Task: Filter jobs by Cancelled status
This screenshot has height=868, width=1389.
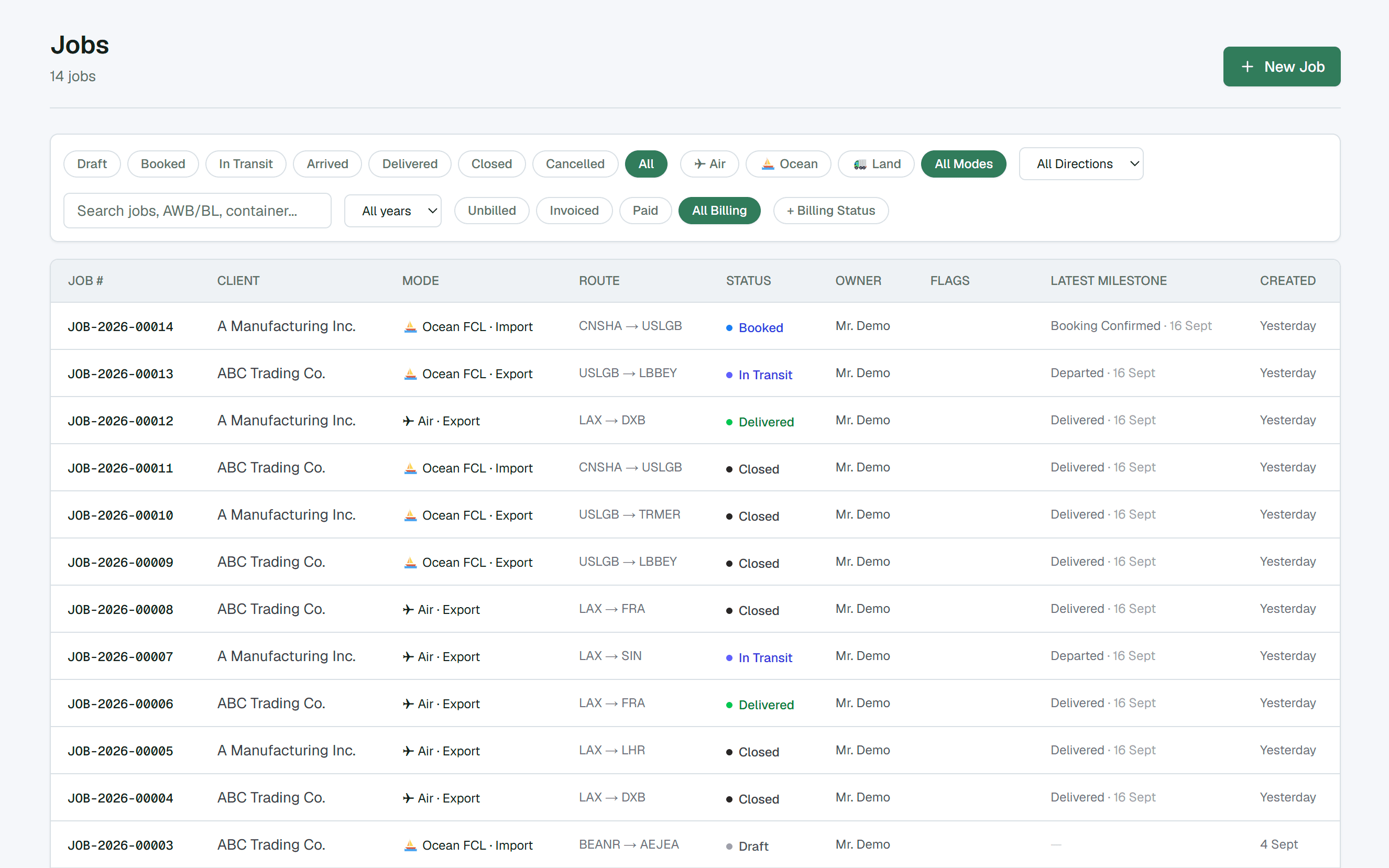Action: (575, 164)
